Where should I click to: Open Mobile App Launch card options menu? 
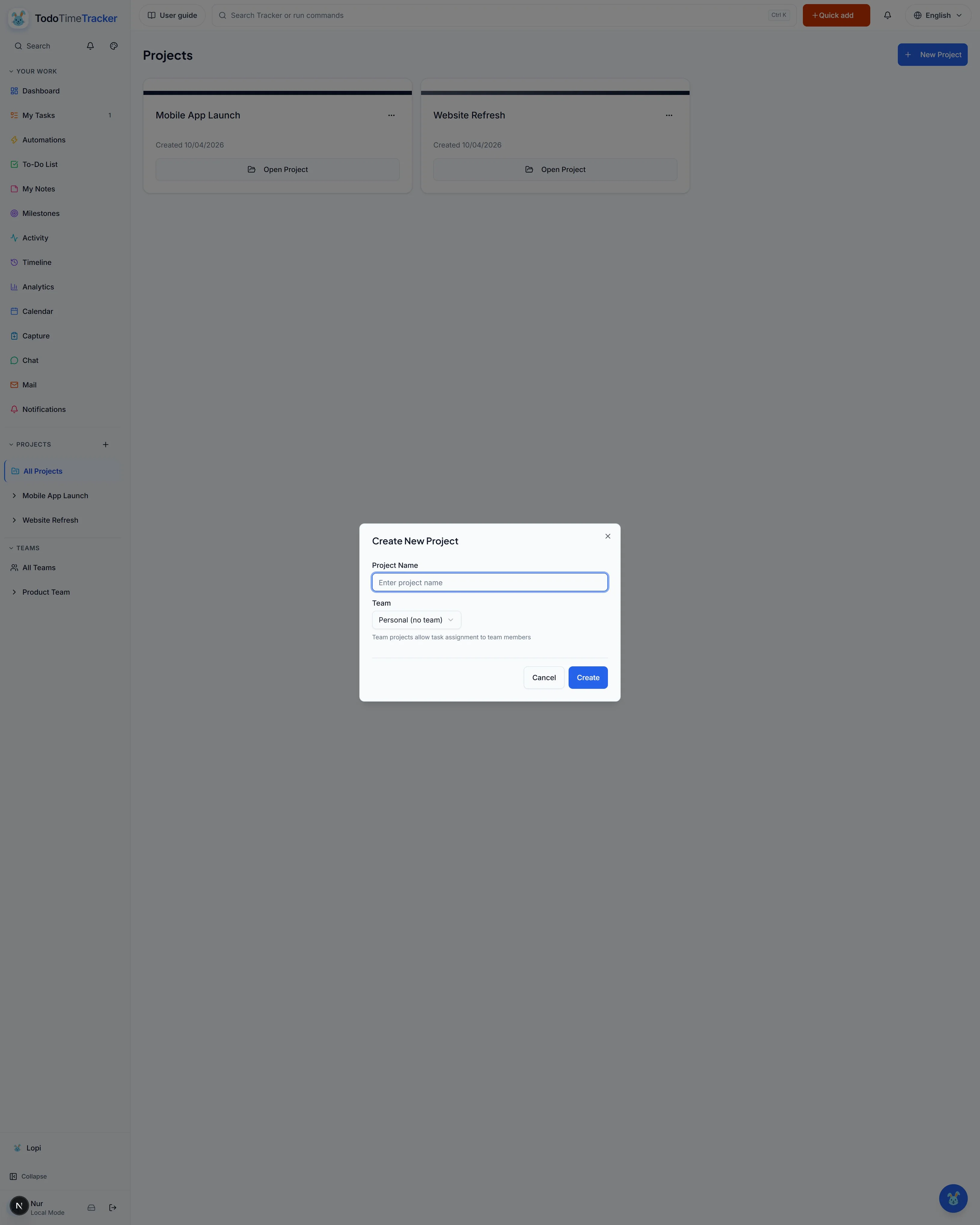(391, 115)
